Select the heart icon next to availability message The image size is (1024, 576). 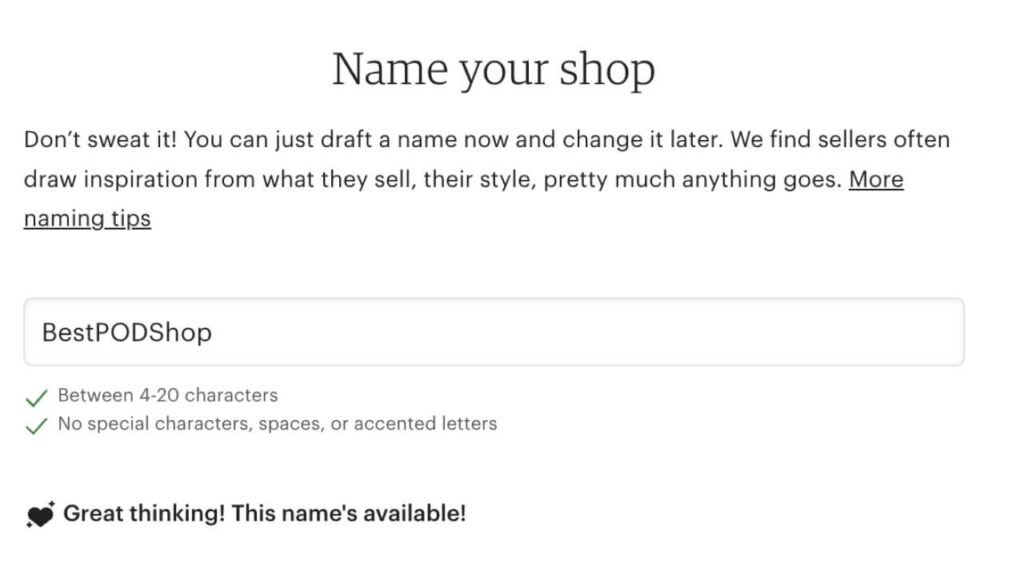point(38,515)
